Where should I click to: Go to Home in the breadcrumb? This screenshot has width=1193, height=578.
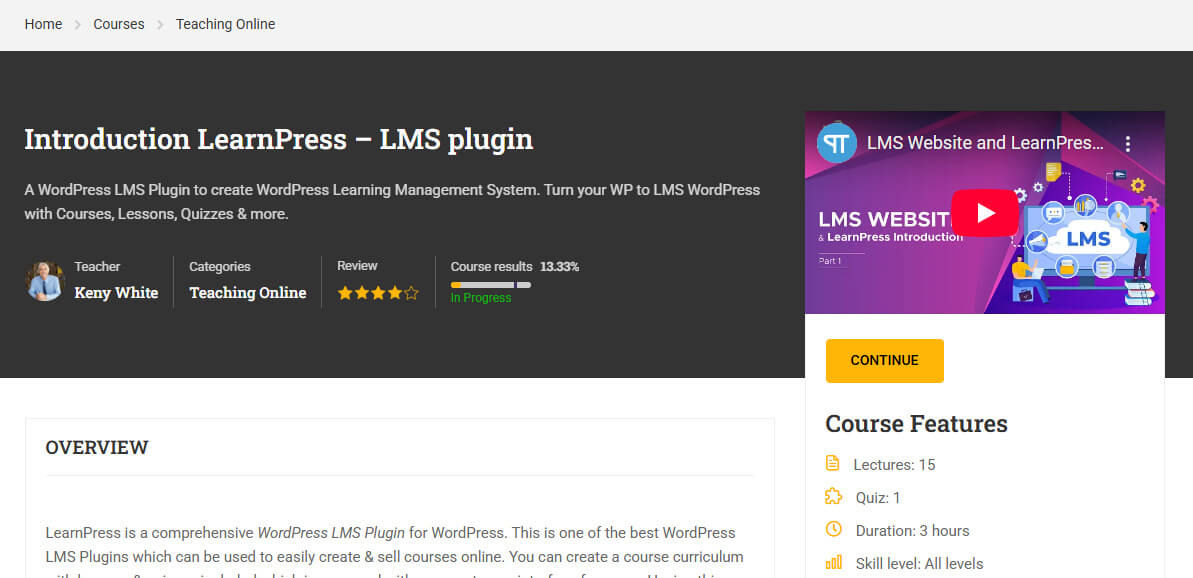click(43, 24)
